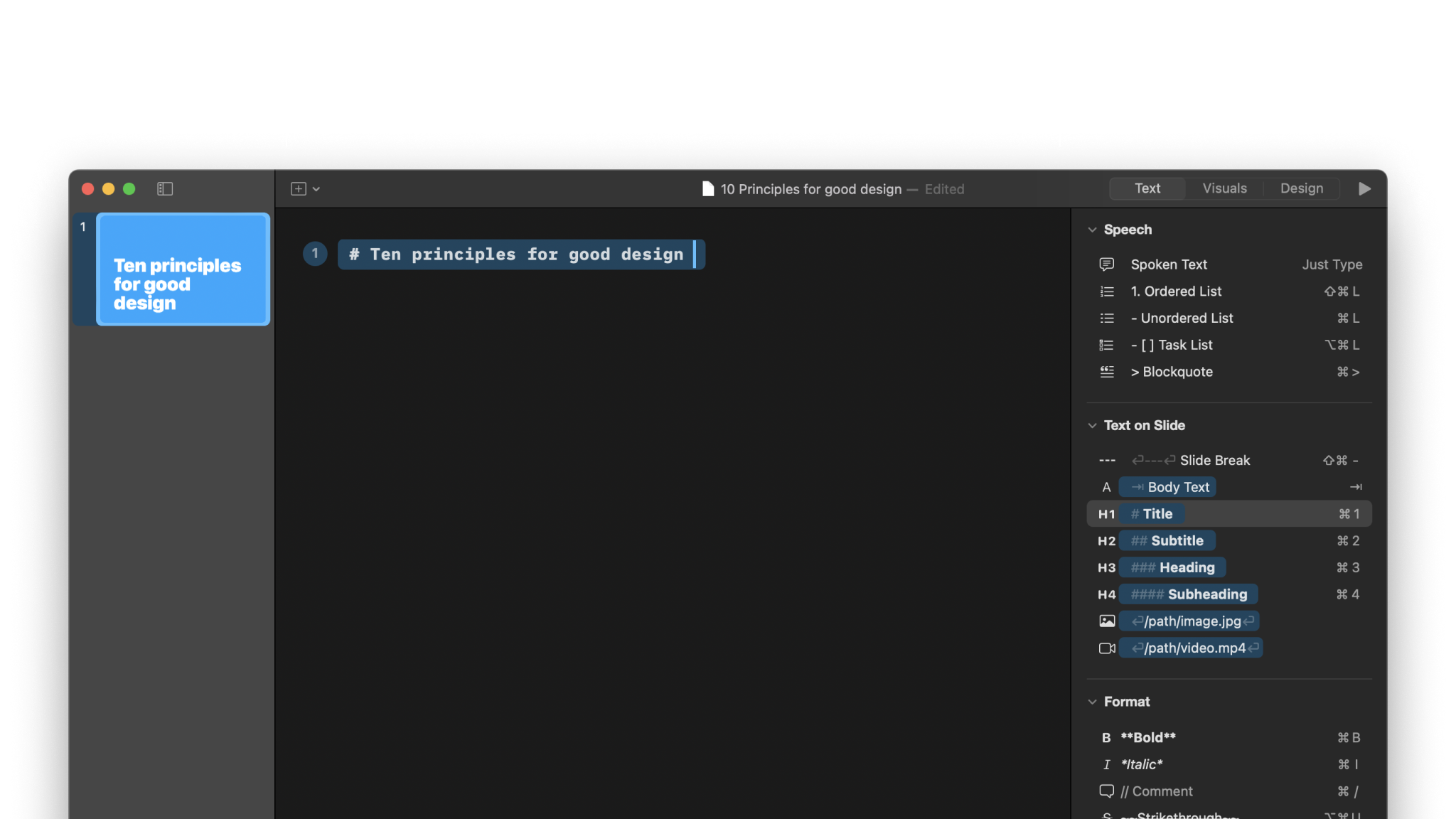Click the Body Text tab arrow shortcut icon
The height and width of the screenshot is (819, 1456).
click(1356, 487)
